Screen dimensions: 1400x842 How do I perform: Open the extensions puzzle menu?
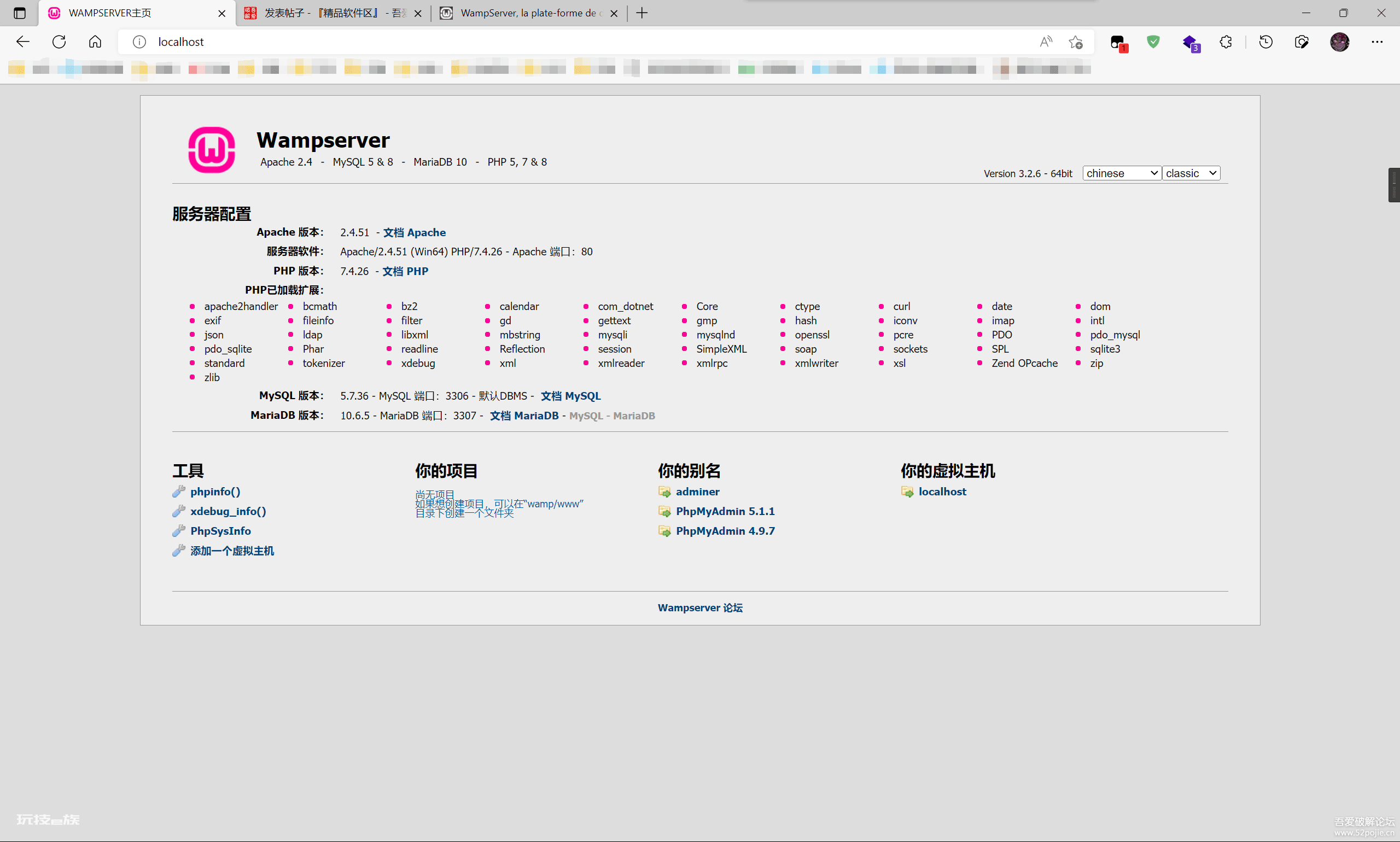(x=1226, y=42)
